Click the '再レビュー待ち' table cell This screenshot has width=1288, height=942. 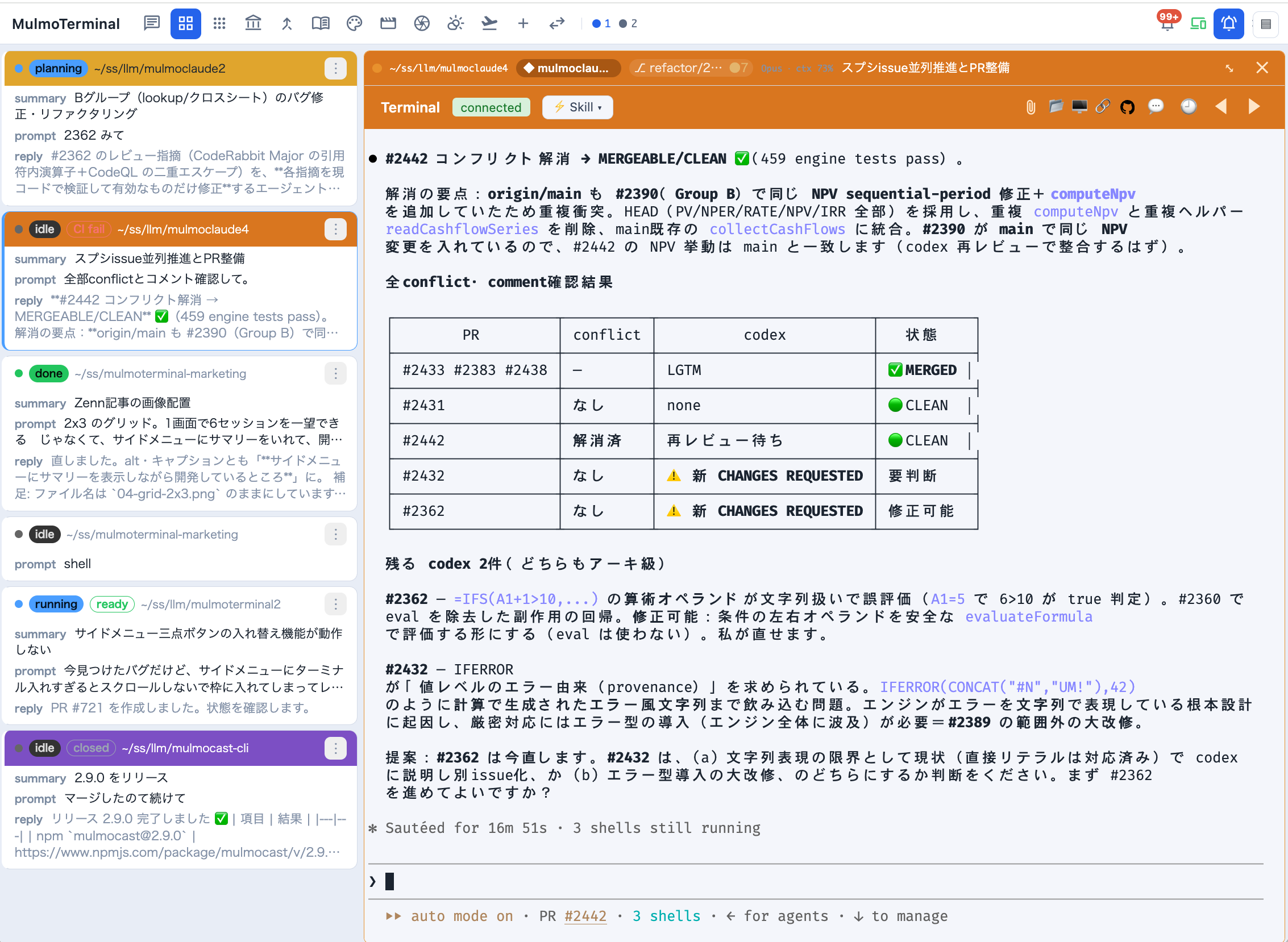[765, 440]
